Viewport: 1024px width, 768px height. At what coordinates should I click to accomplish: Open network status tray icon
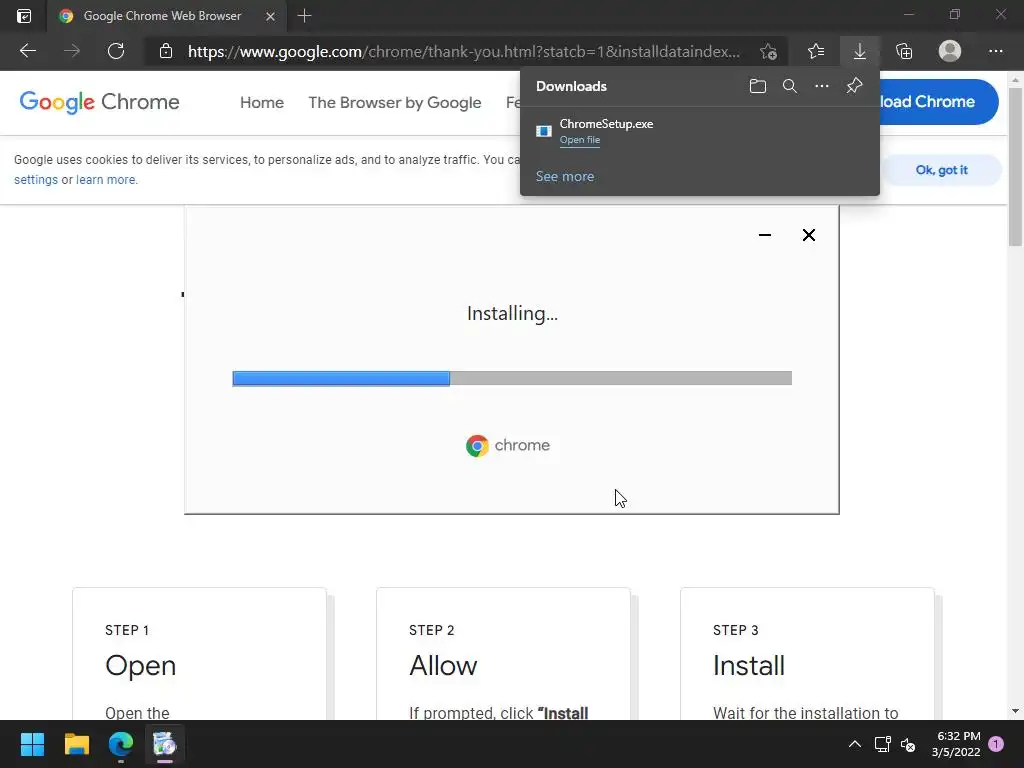882,744
